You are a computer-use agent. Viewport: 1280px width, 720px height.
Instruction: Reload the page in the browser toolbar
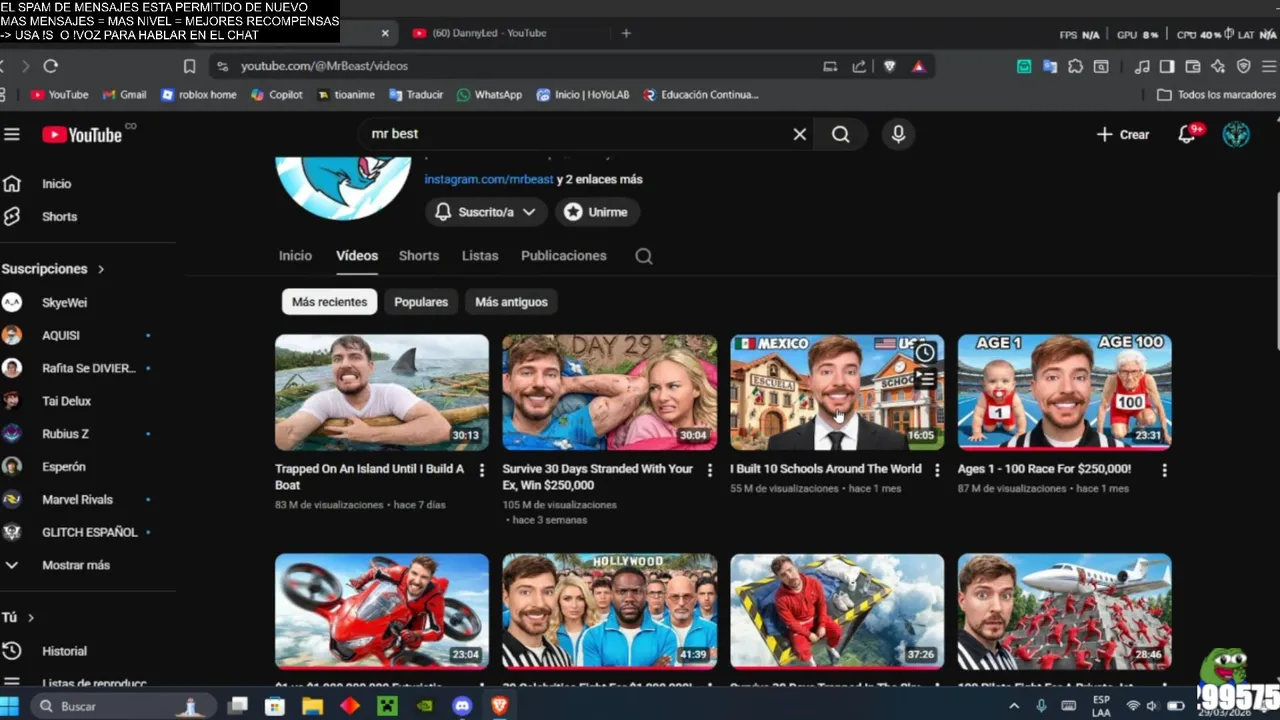[51, 66]
